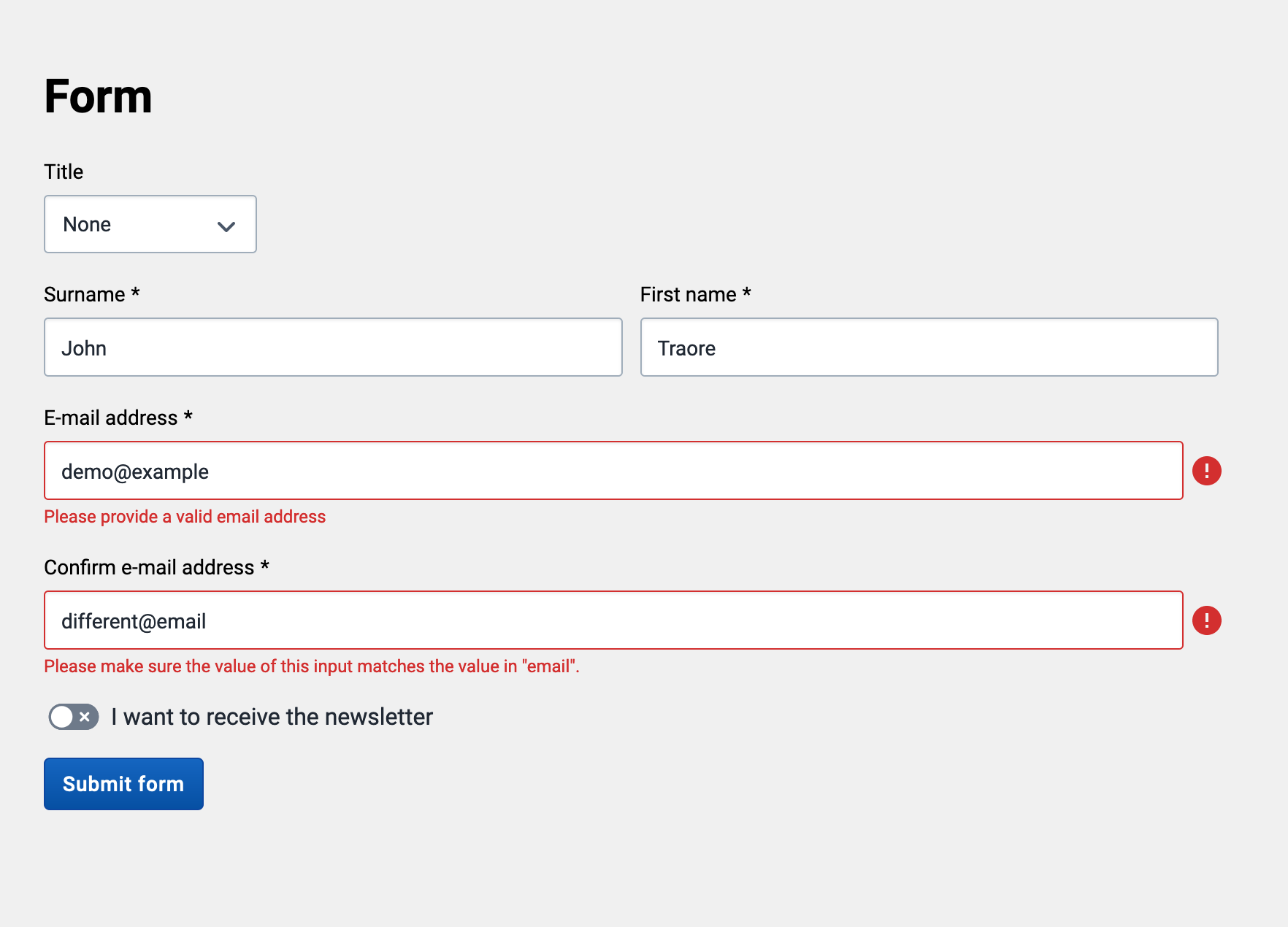Focus the E-mail address field showing demo@example

tap(613, 471)
